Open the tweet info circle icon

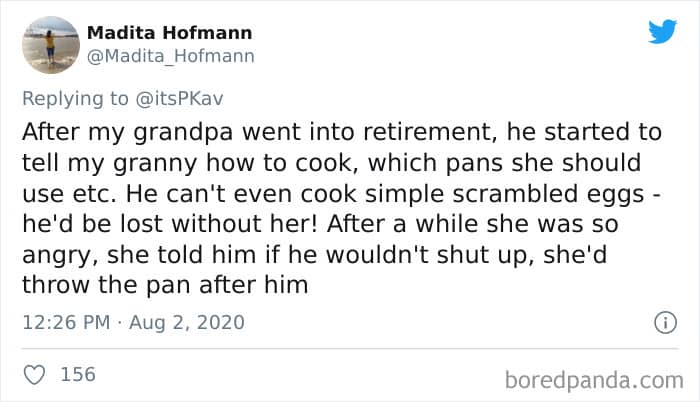660,323
